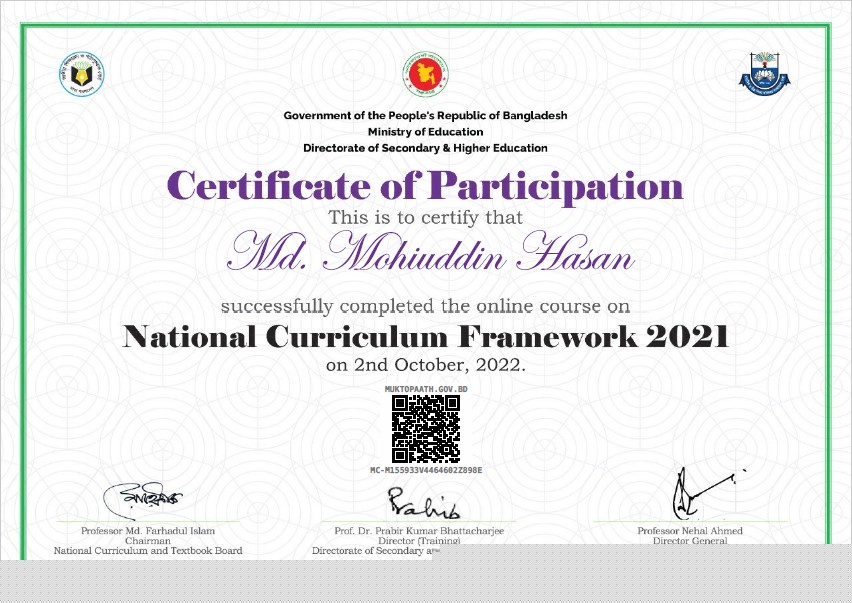The width and height of the screenshot is (852, 603).
Task: Click the Bangladesh government seal emblem
Action: pyautogui.click(x=425, y=74)
